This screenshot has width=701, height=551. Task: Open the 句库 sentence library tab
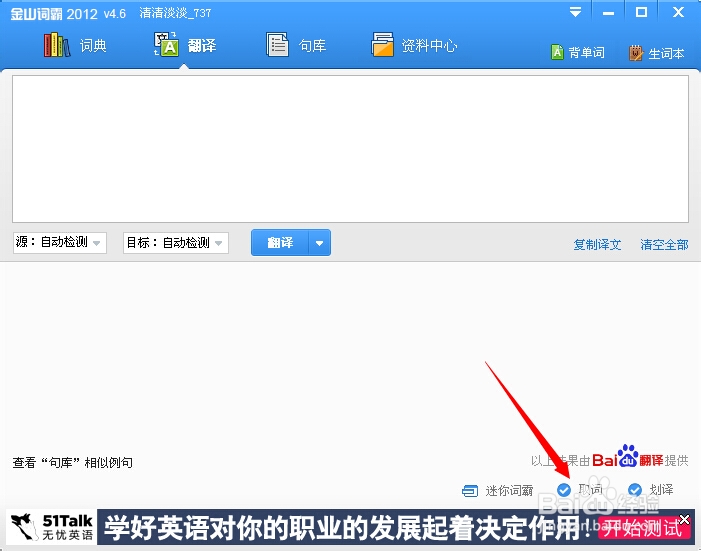click(296, 45)
